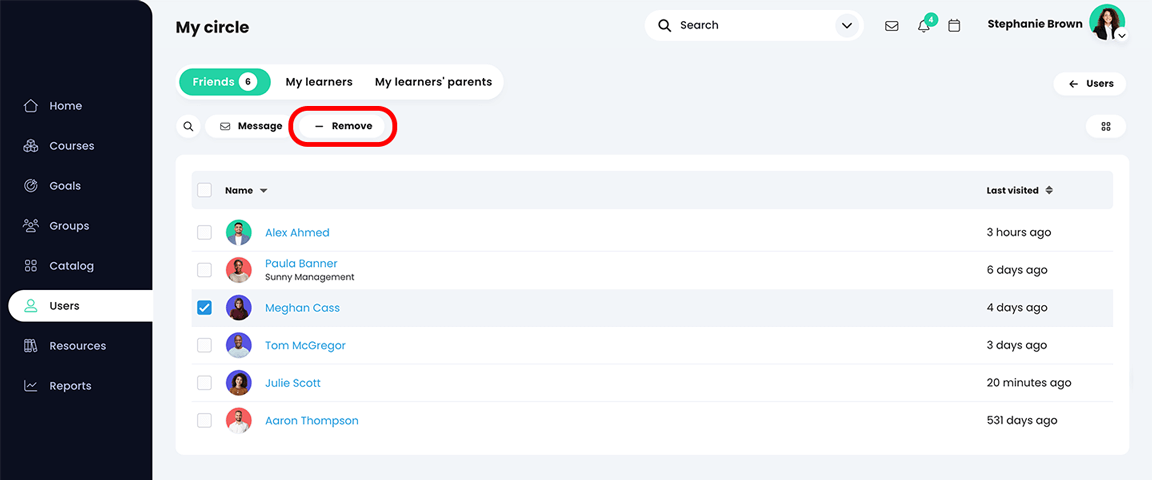Uncheck the box for Meghan Cass

click(204, 308)
